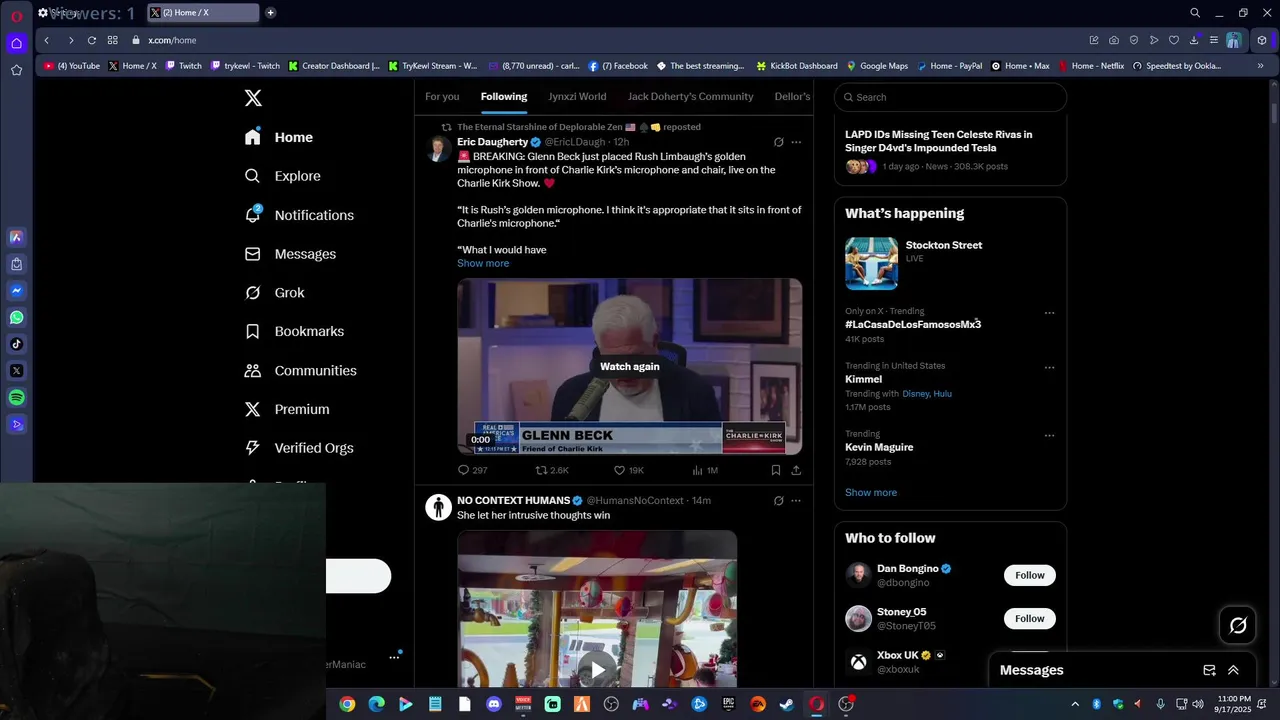Expand post text with Show more
Viewport: 1280px width, 720px height.
pyautogui.click(x=483, y=263)
